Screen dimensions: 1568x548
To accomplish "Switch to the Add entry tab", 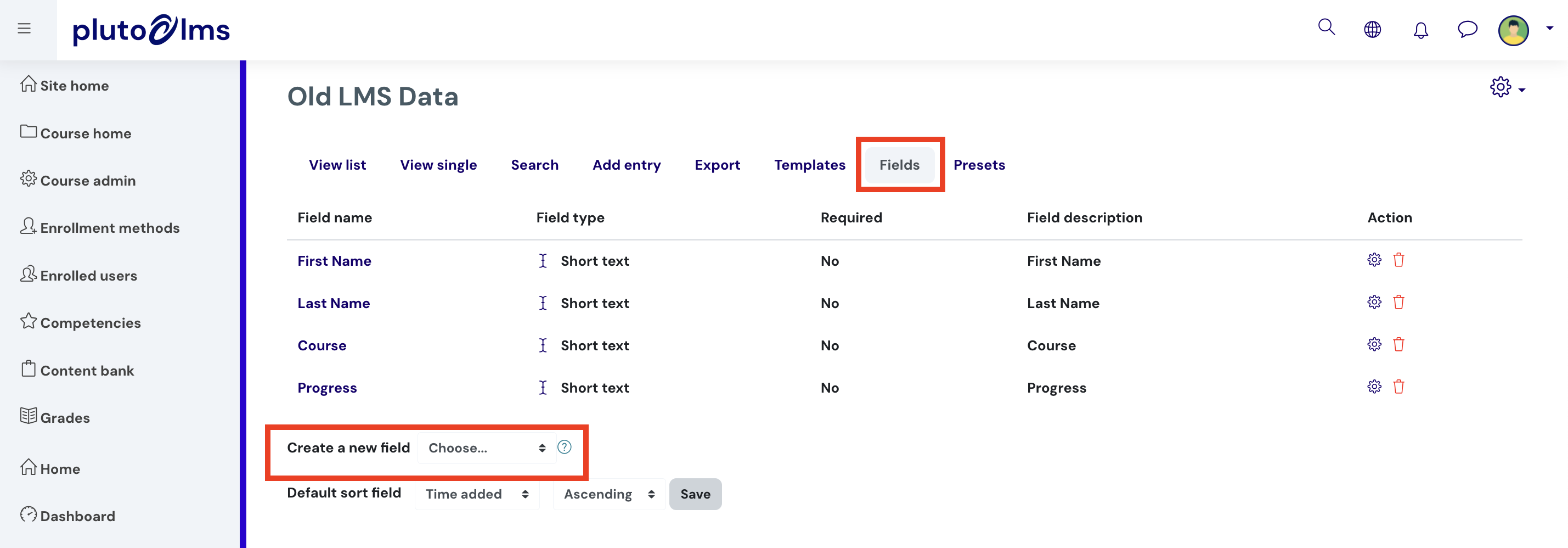I will 627,165.
